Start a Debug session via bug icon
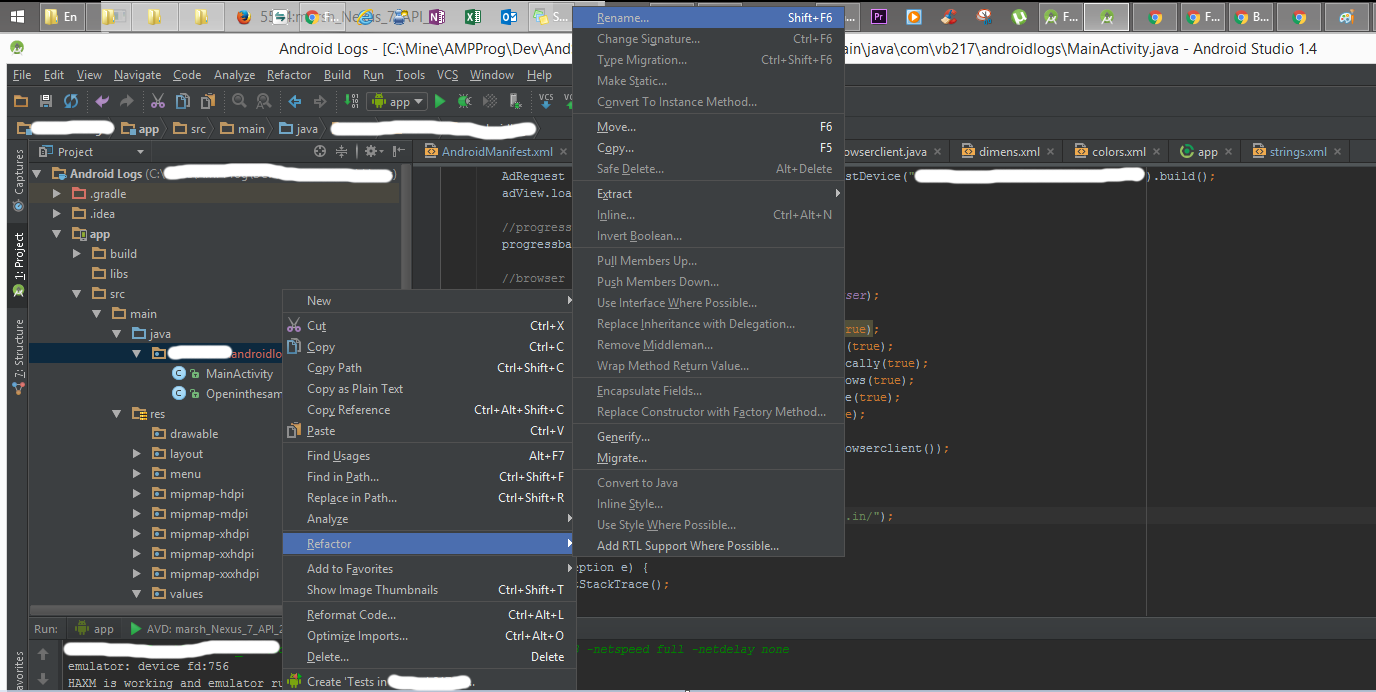 pyautogui.click(x=465, y=101)
